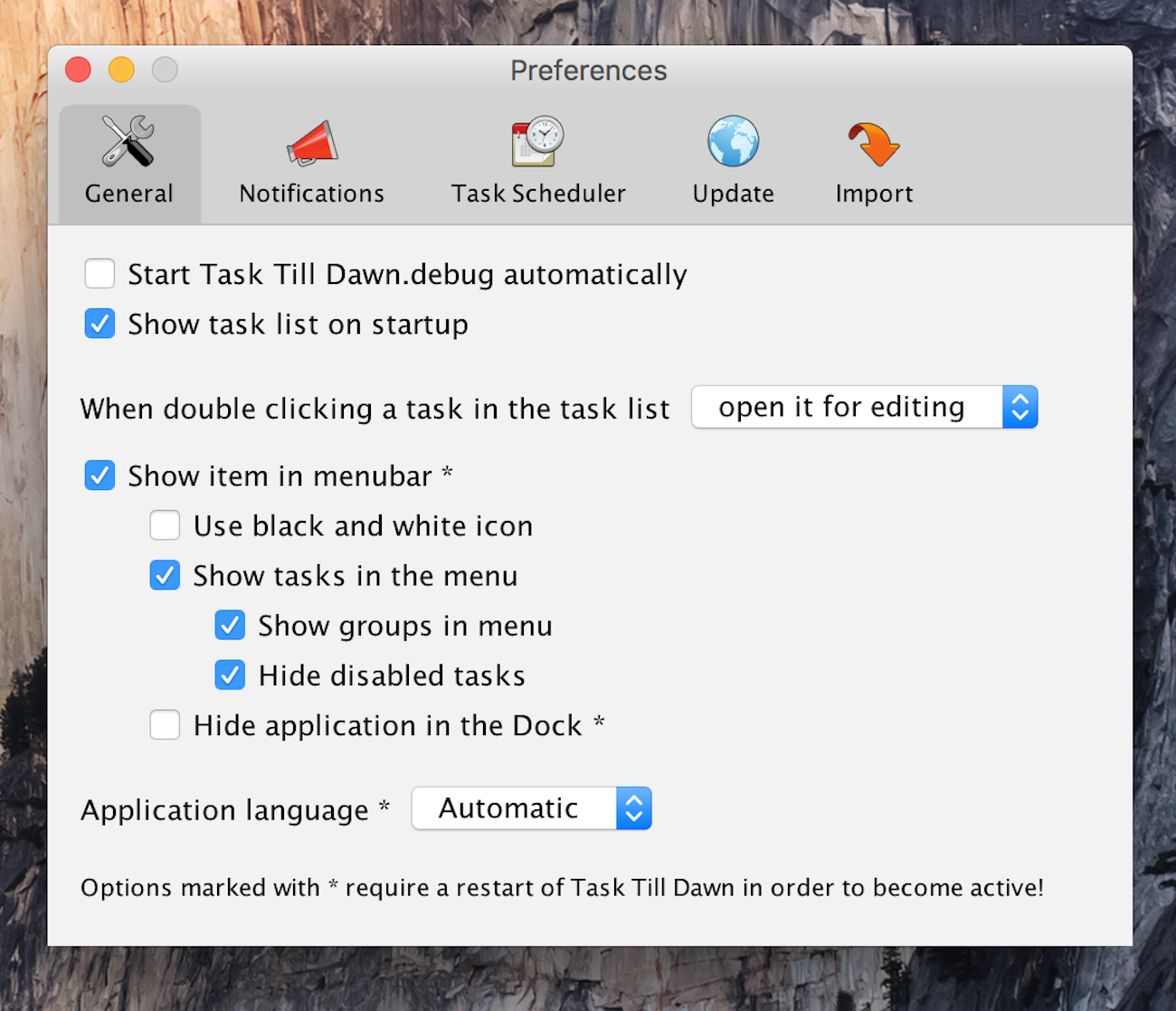Open Update pane via globe icon
Image resolution: width=1176 pixels, height=1011 pixels.
click(733, 141)
